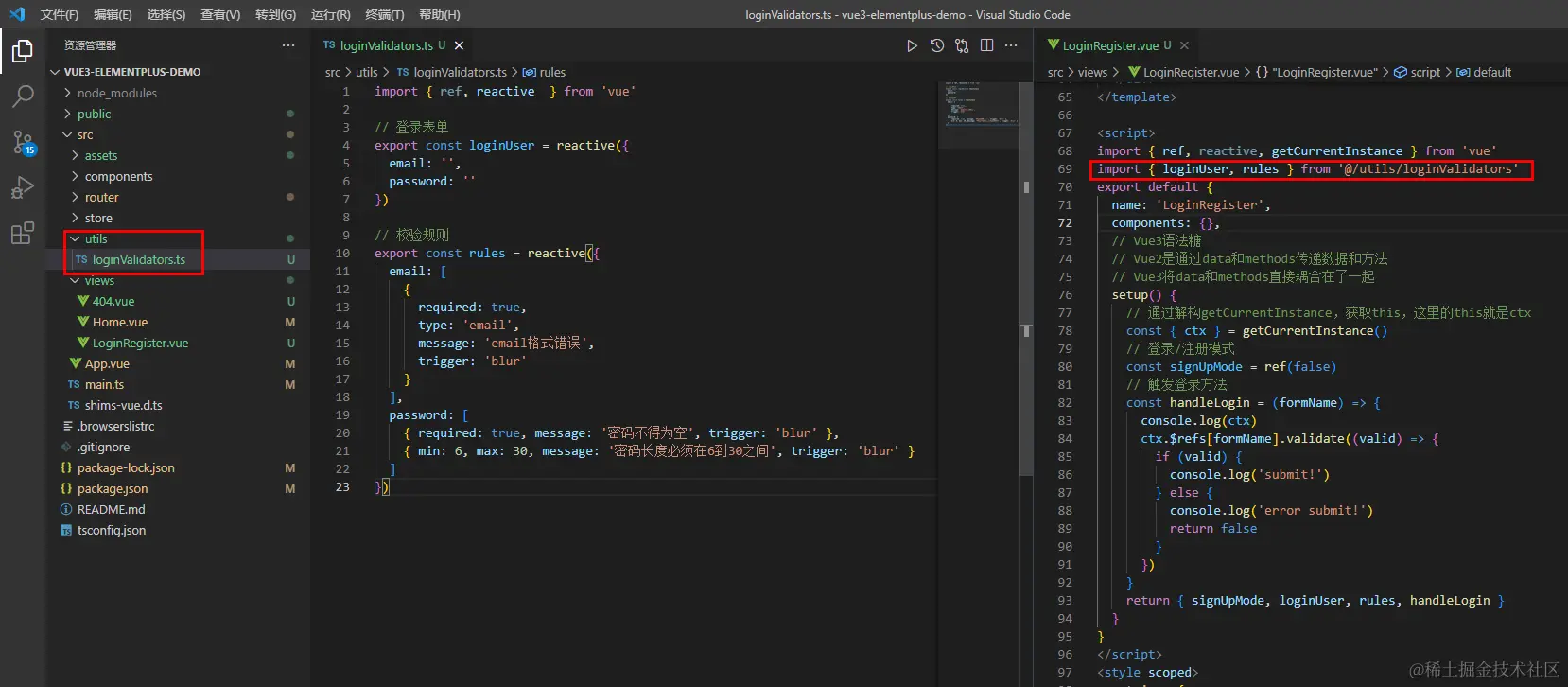1568x687 pixels.
Task: Click 'script' in right editor breadcrumb
Action: pyautogui.click(x=1425, y=72)
